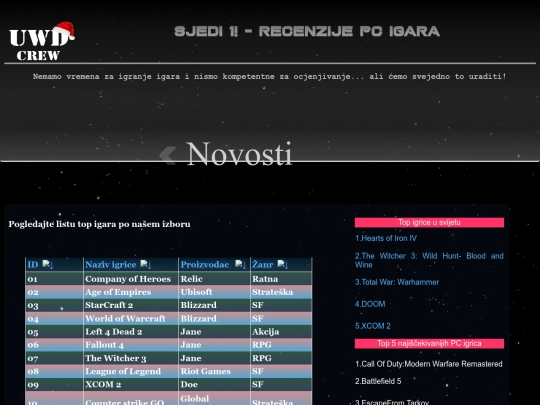This screenshot has height=405, width=540.
Task: Click the Doe producer cell
Action: coord(214,384)
